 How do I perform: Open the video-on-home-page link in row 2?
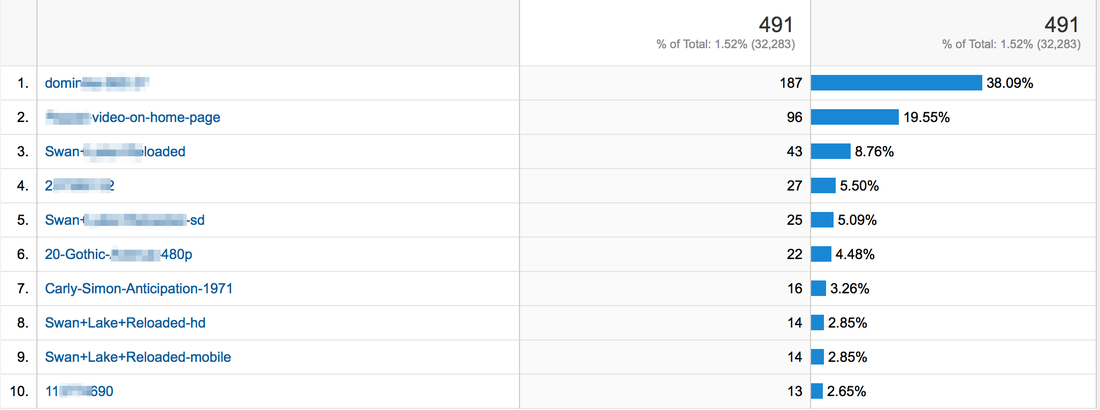click(x=133, y=117)
